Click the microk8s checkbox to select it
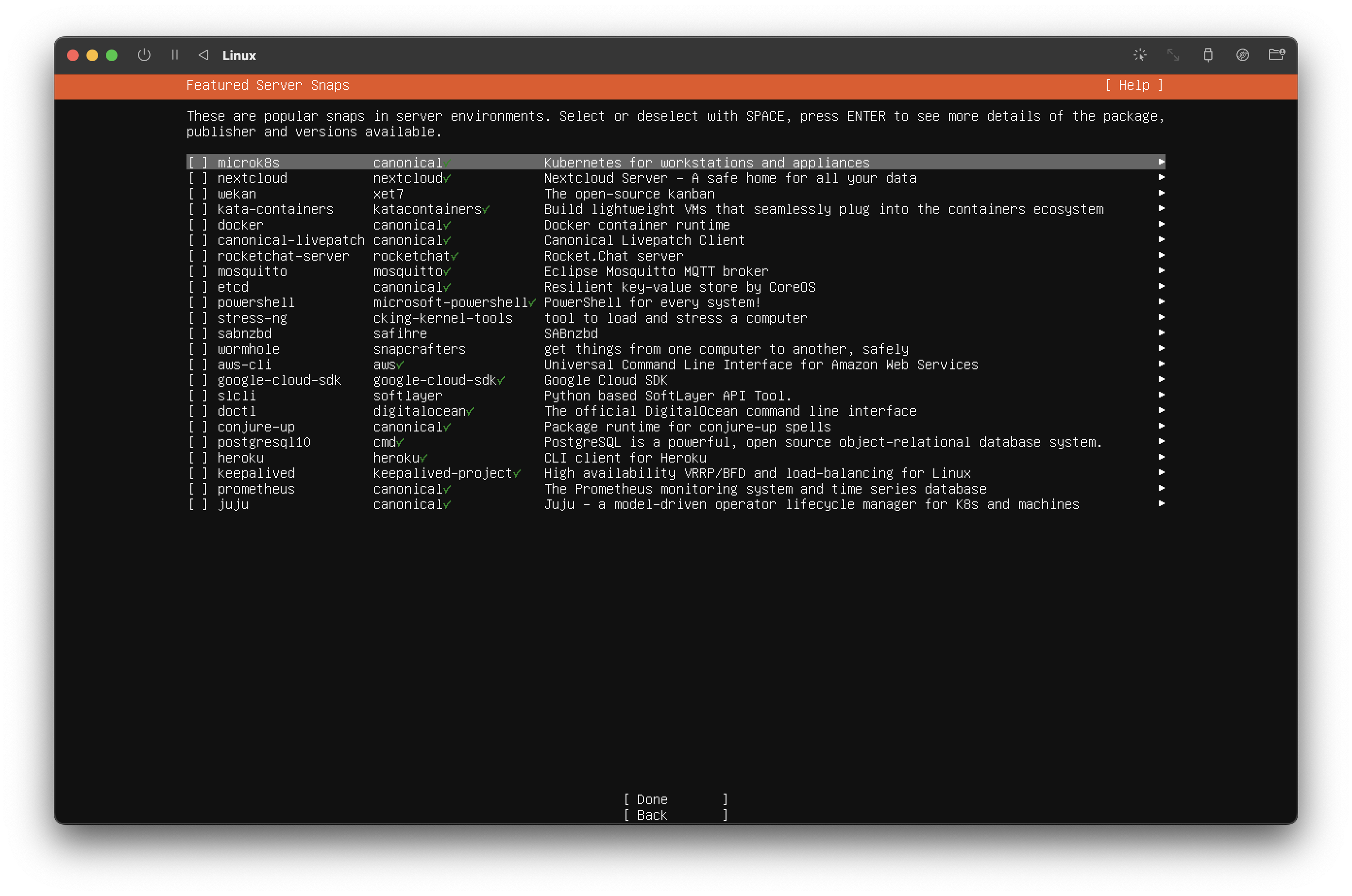Screen dimensions: 1352x896 [x=197, y=162]
